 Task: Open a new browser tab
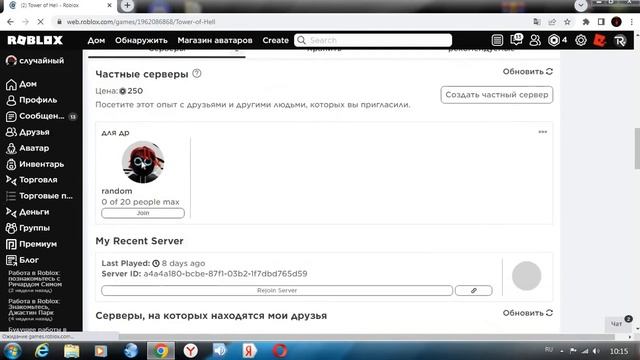tap(127, 6)
